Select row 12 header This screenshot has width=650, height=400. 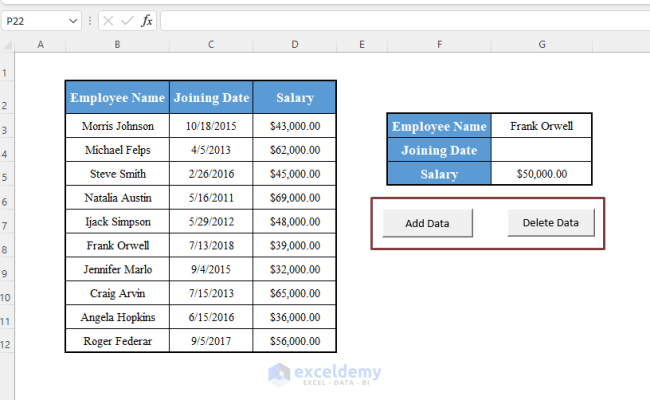pos(7,341)
